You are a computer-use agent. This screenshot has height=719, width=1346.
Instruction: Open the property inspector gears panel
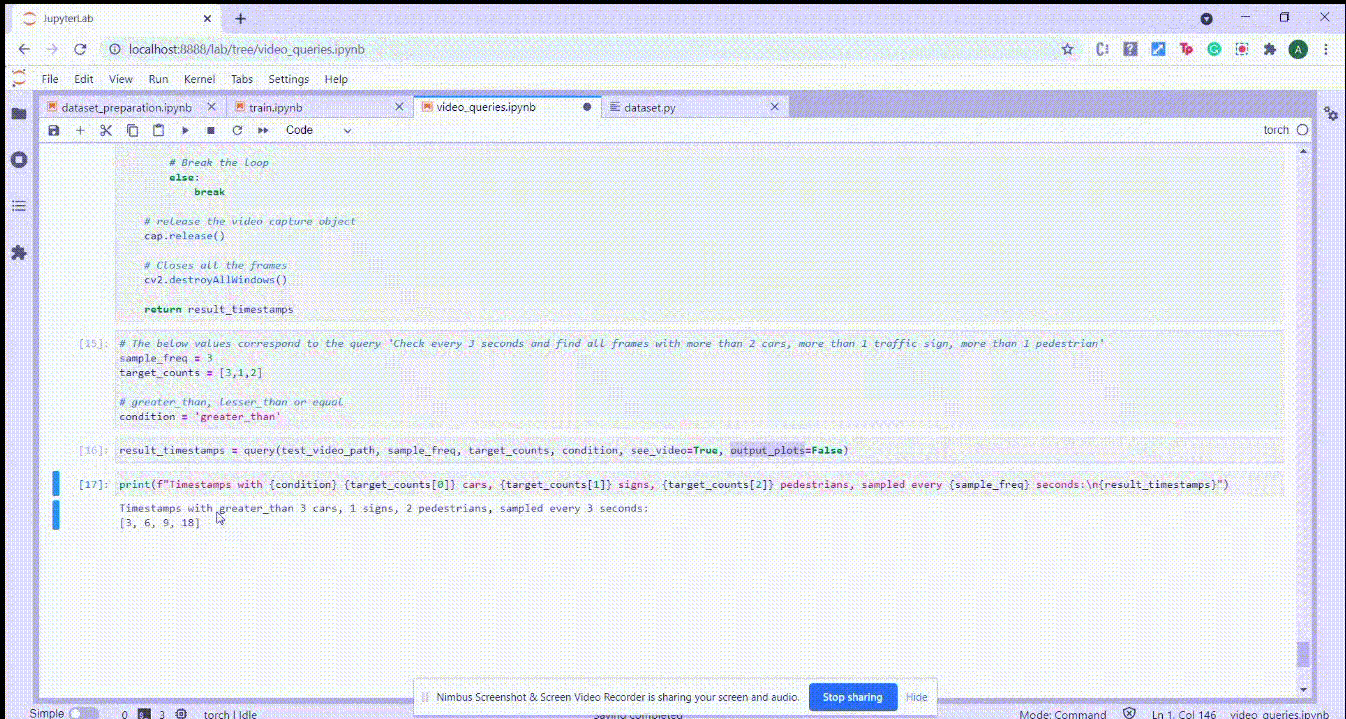pyautogui.click(x=1330, y=114)
